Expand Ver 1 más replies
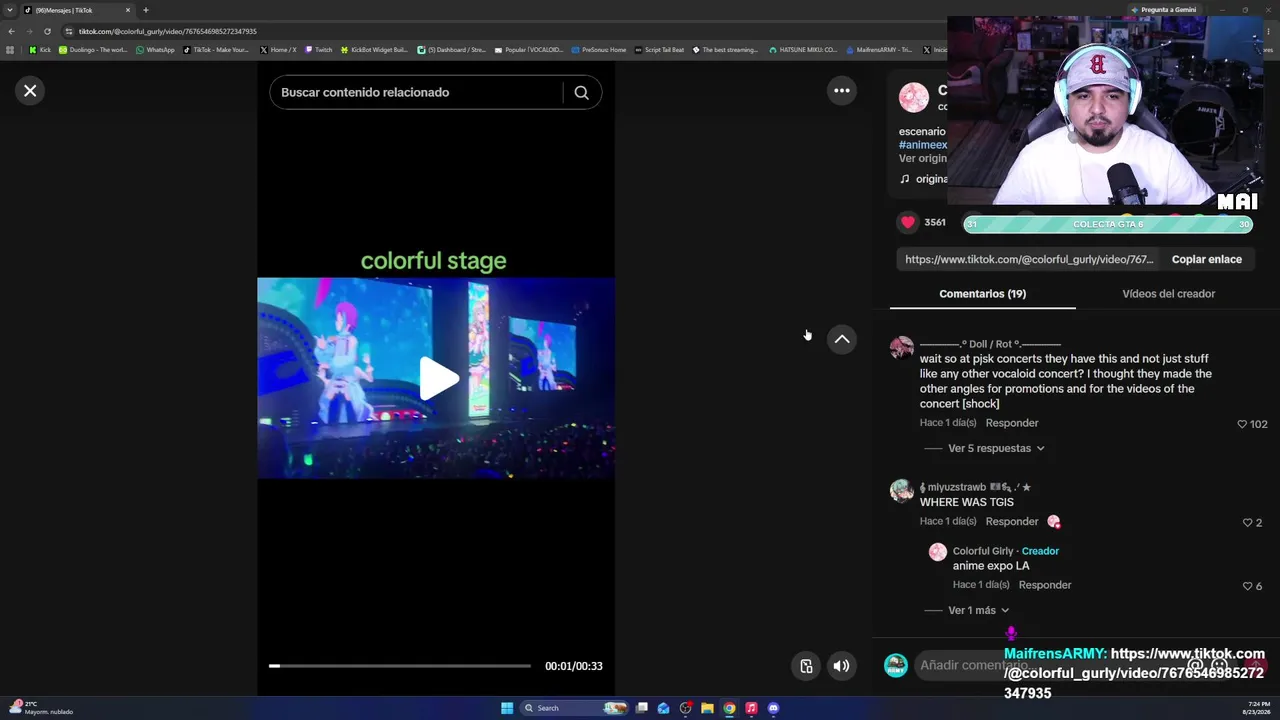 [x=978, y=611]
